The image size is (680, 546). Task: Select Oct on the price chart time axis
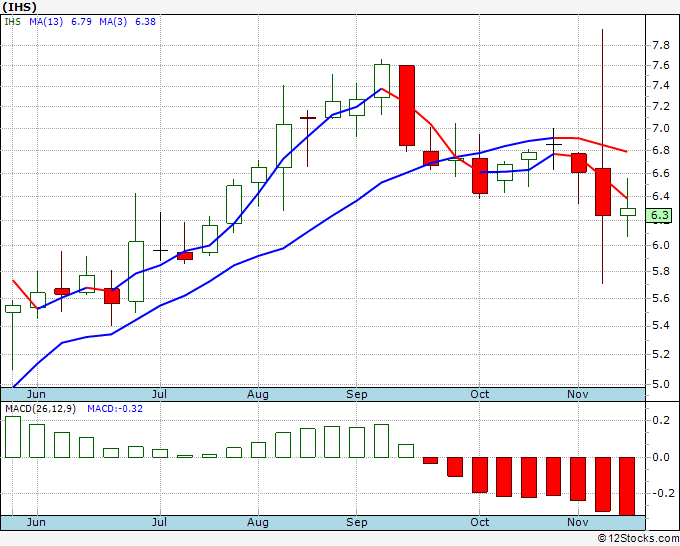(x=480, y=394)
